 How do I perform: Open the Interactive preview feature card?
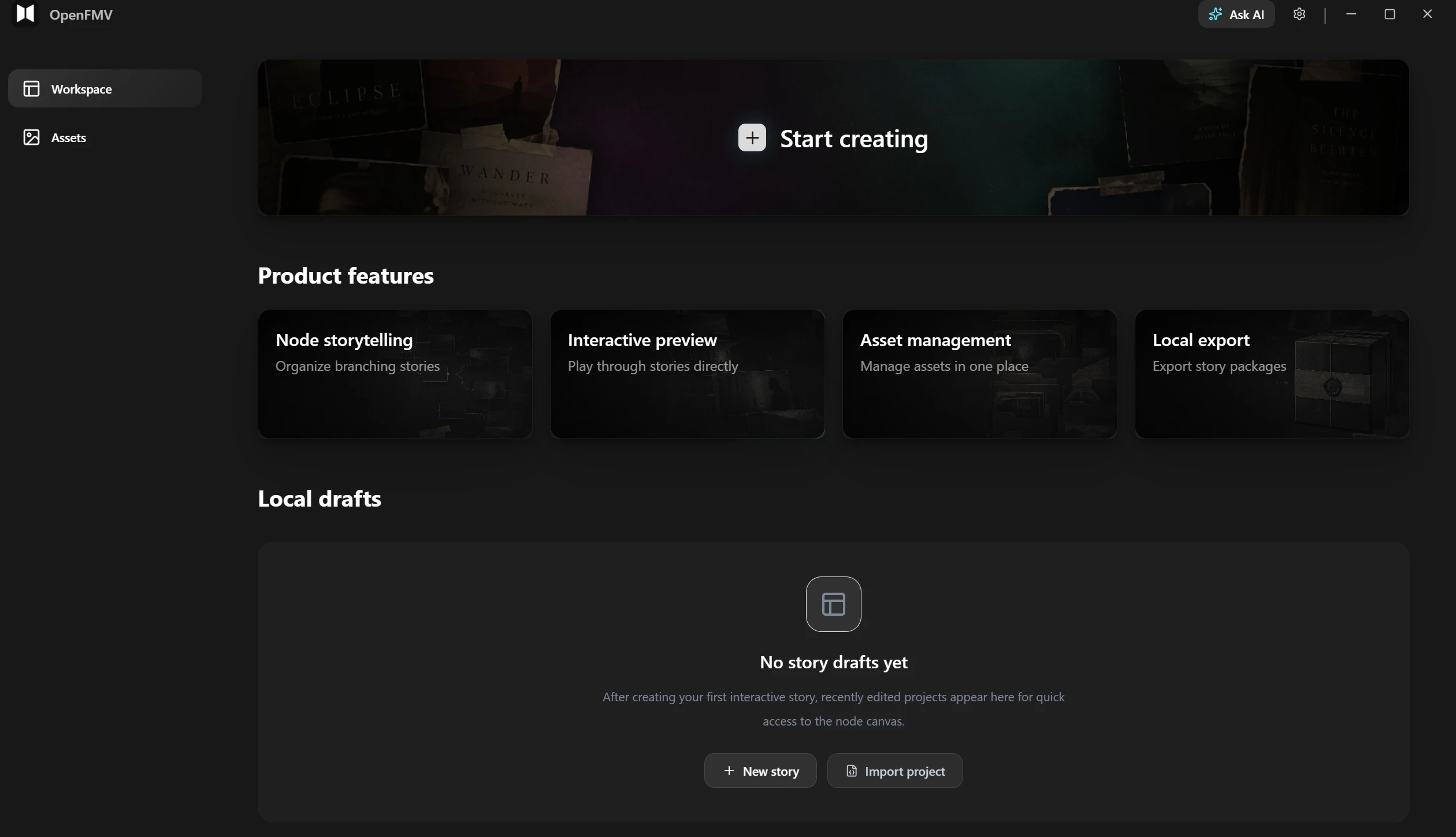click(x=687, y=374)
